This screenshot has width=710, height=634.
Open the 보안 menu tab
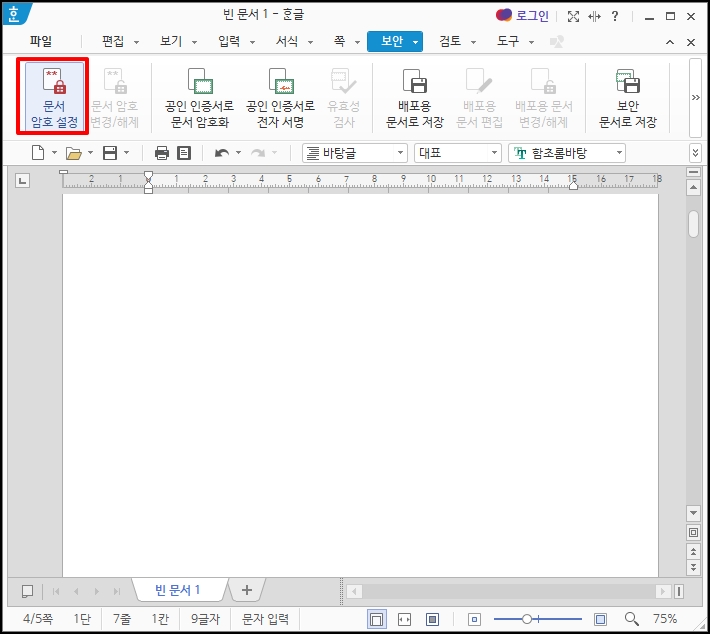(395, 41)
